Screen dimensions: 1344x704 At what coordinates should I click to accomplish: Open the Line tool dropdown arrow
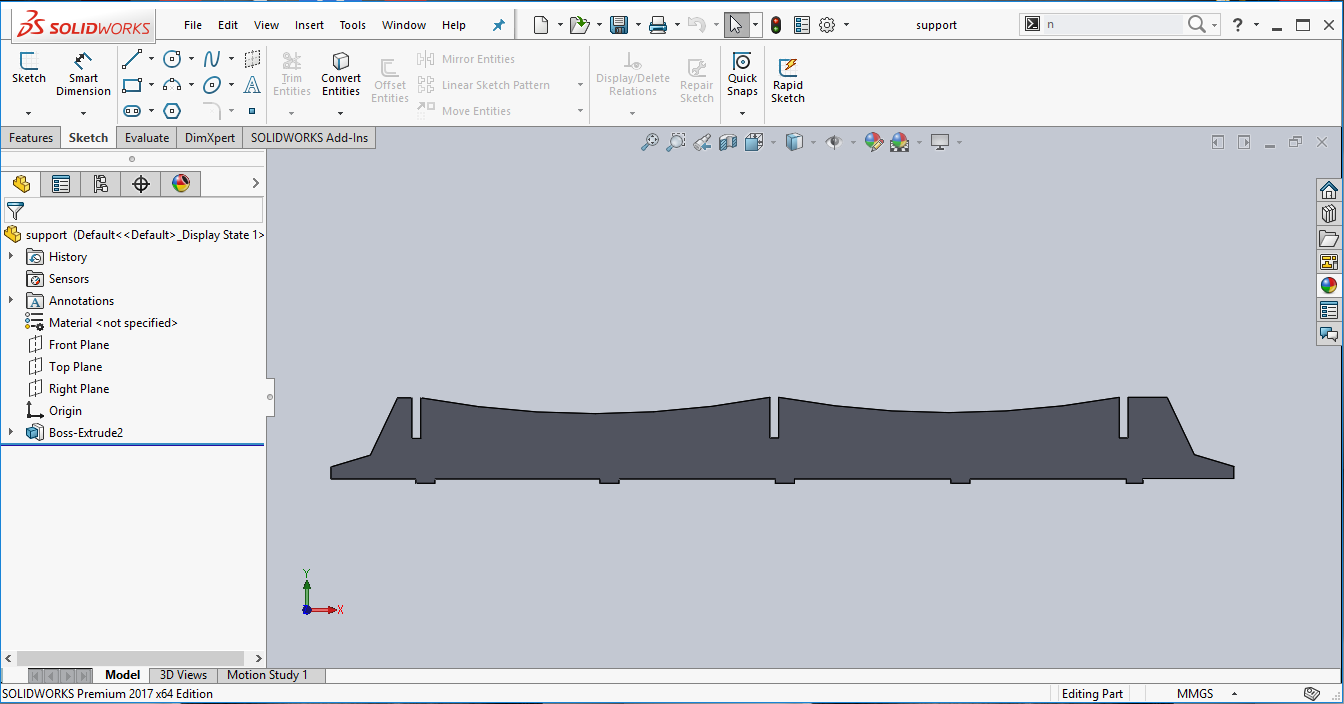tap(151, 59)
